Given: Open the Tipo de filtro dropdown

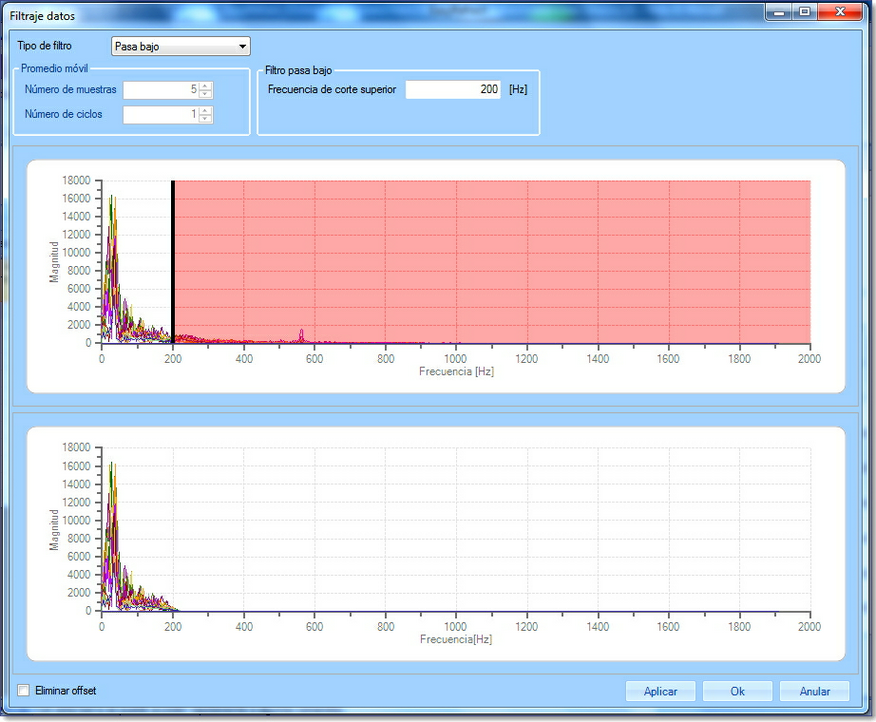Looking at the screenshot, I should 180,46.
